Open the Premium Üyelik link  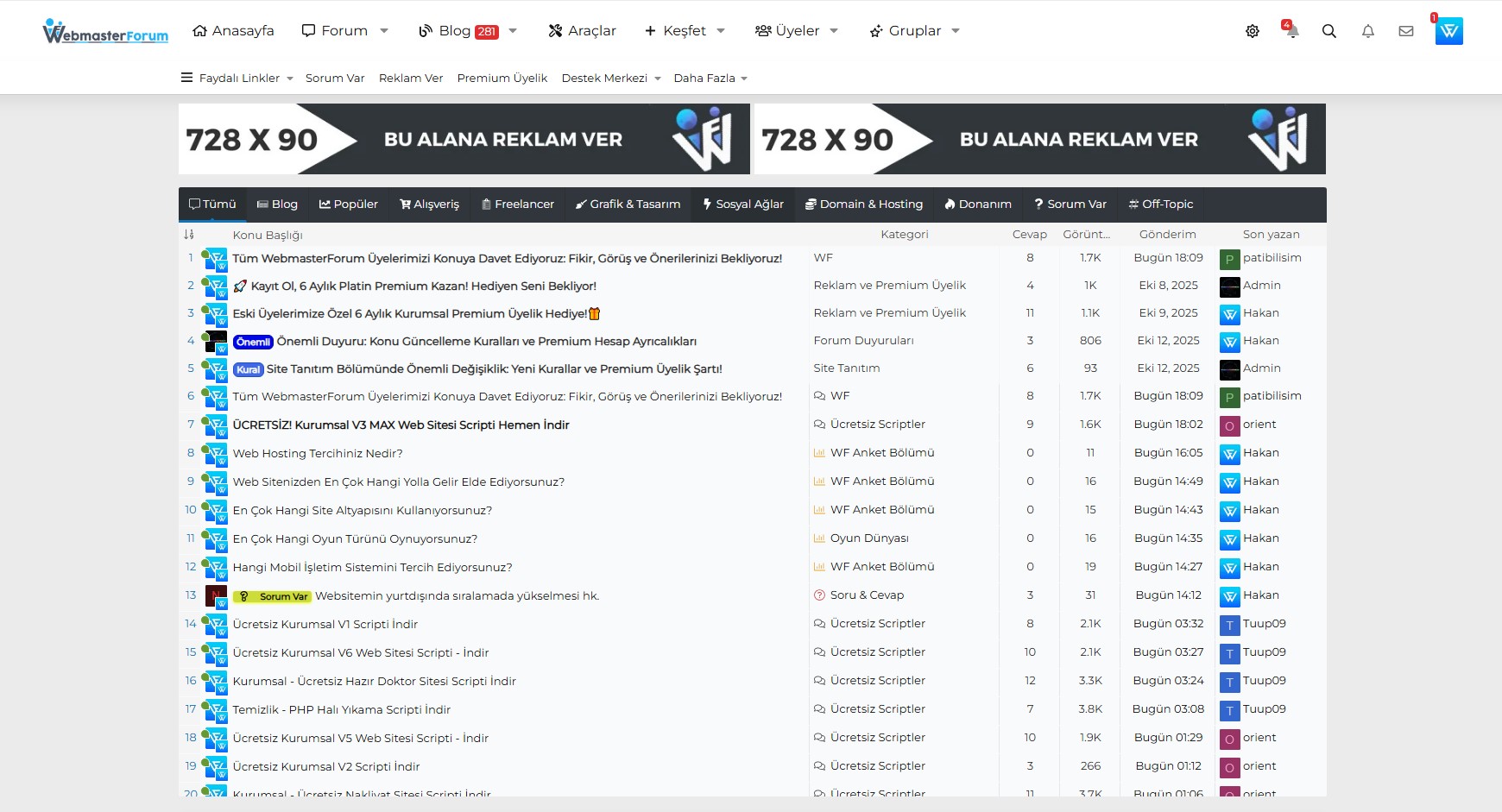[x=502, y=78]
